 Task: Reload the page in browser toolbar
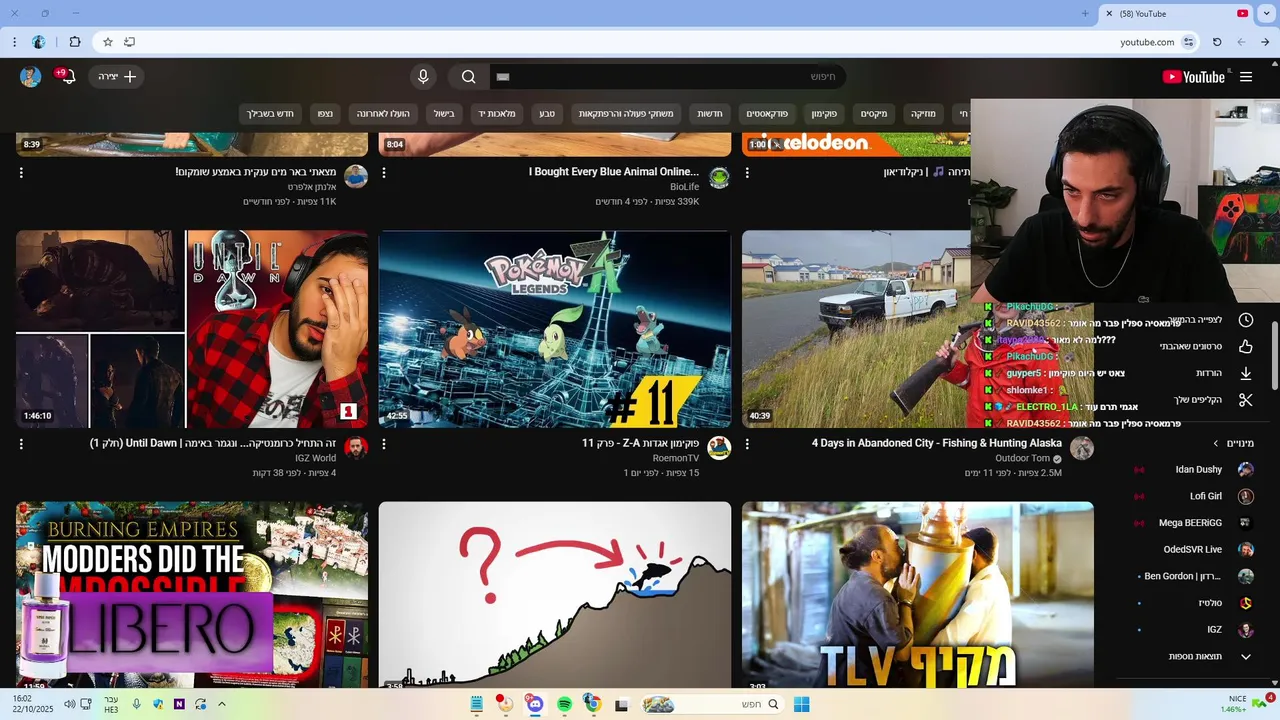(1217, 42)
